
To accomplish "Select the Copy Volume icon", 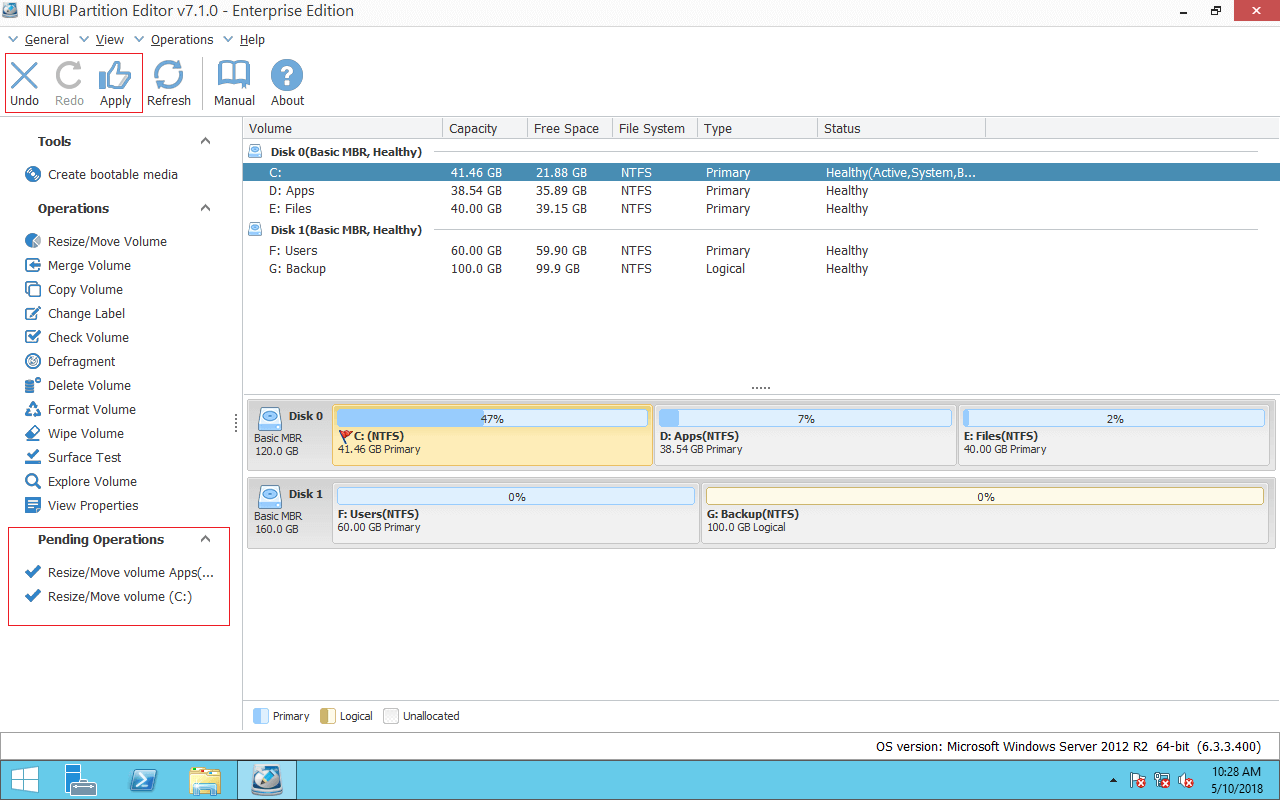I will point(32,289).
